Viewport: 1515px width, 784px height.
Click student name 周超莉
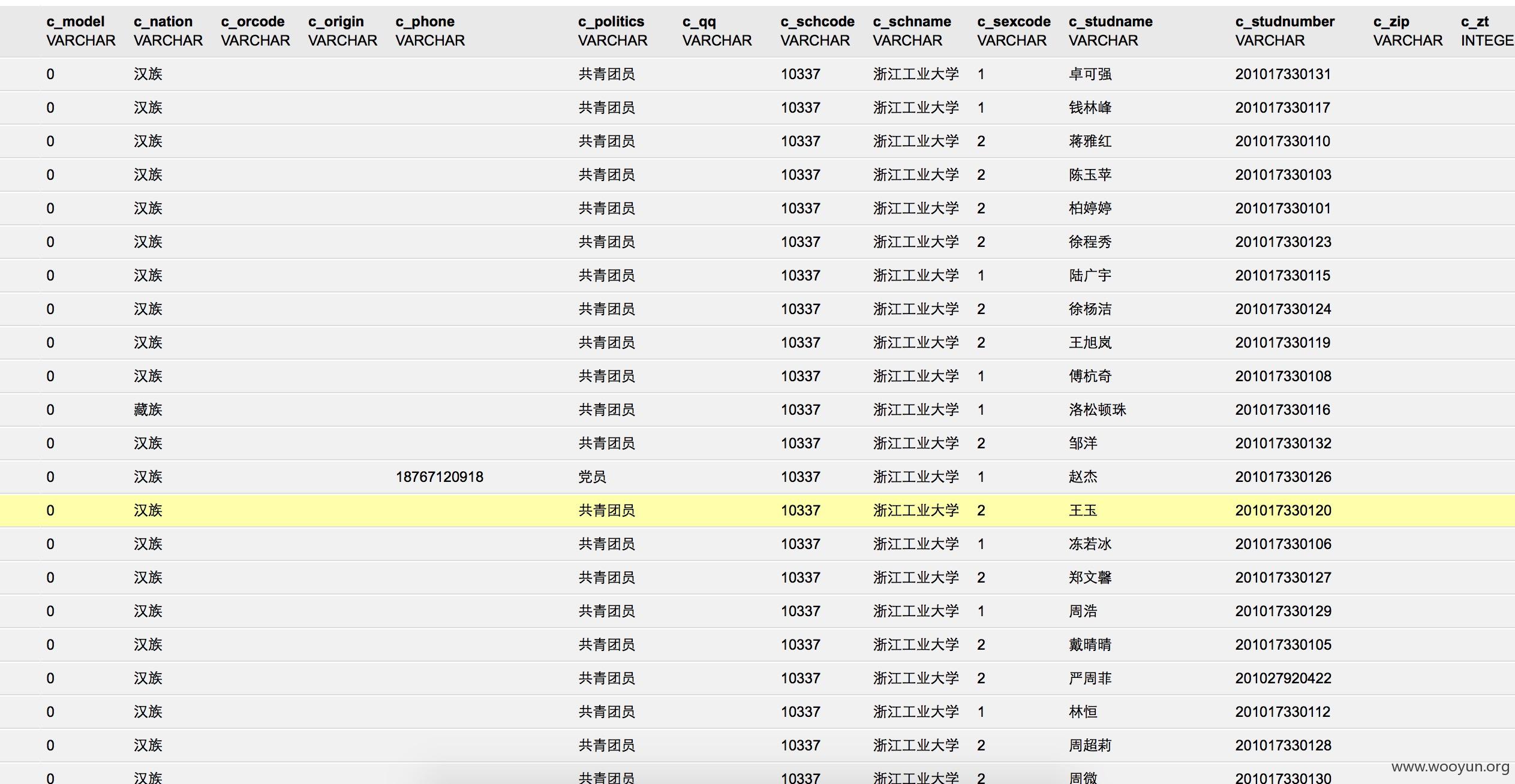[1090, 746]
